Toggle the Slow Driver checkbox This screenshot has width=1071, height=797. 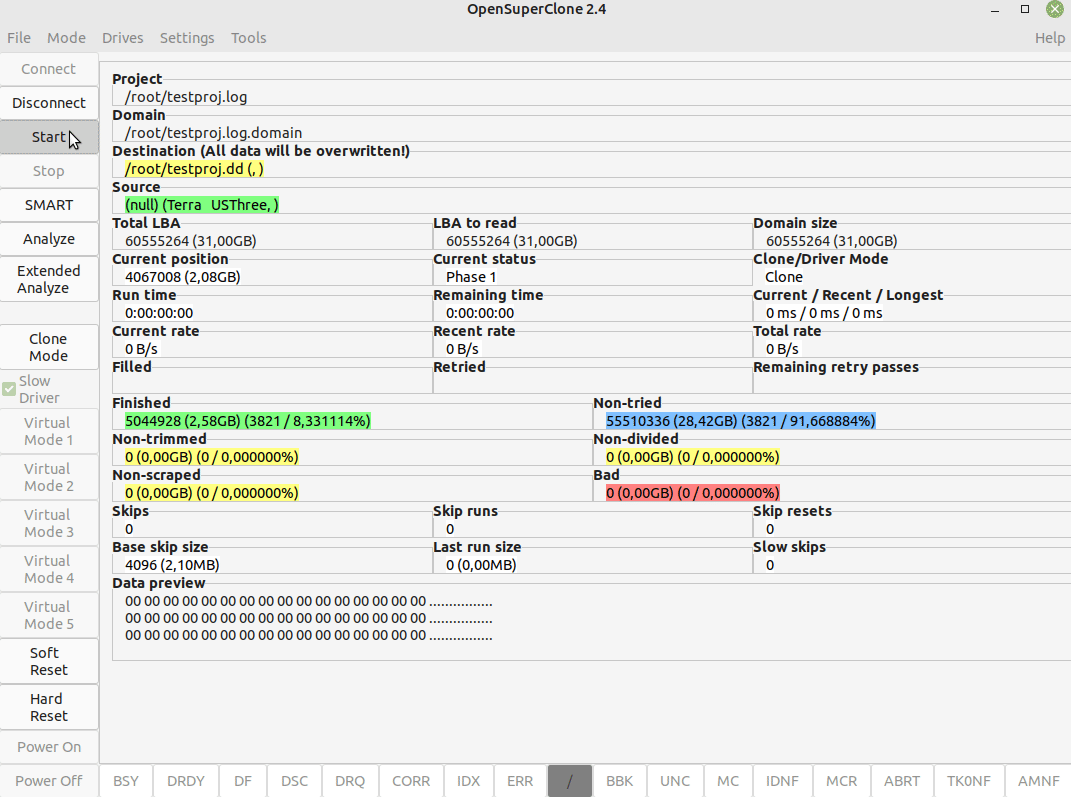[x=9, y=388]
